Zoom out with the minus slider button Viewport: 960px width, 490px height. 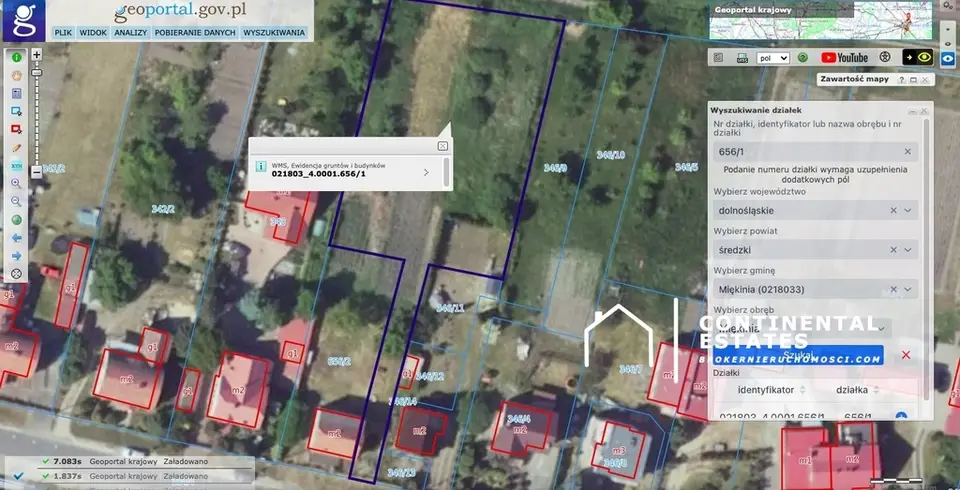37,172
